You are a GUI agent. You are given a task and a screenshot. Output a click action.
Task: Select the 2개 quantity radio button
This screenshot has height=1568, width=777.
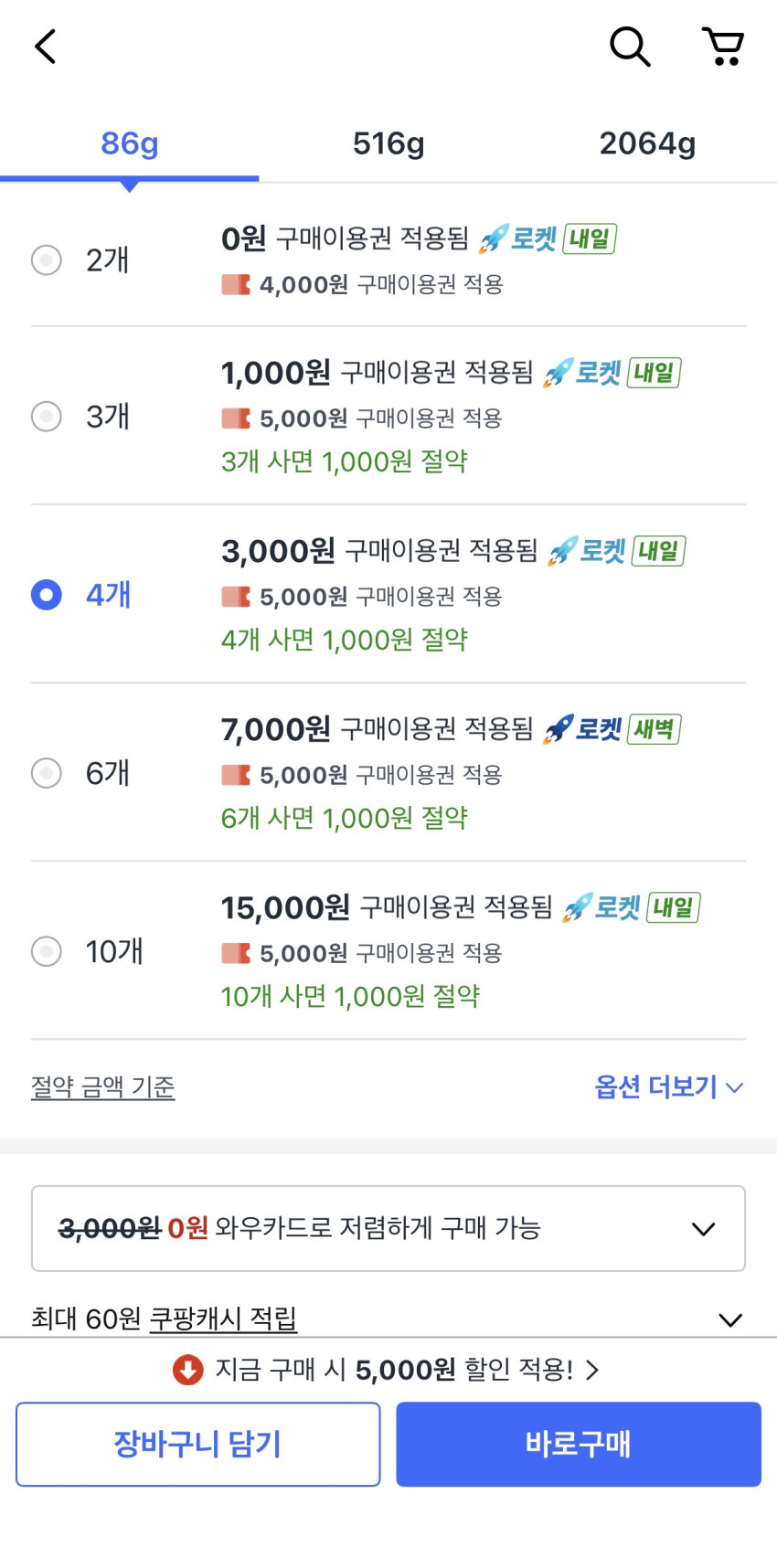click(47, 260)
